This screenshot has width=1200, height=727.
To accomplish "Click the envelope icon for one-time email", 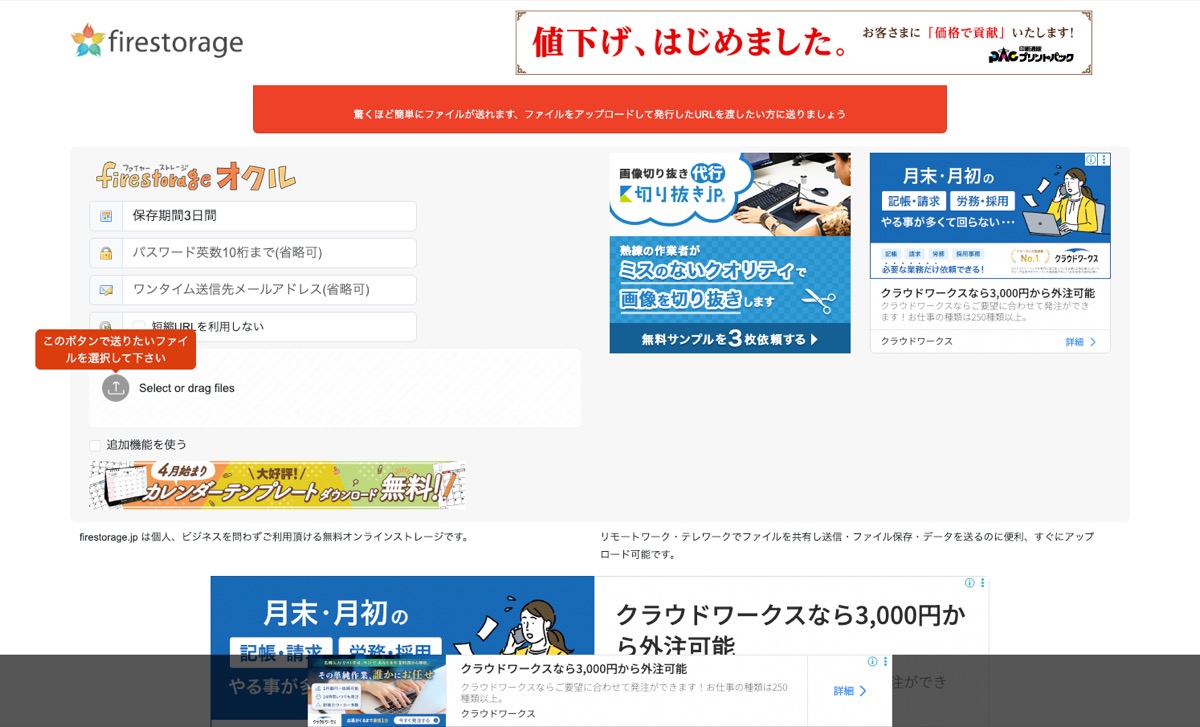I will 108,289.
